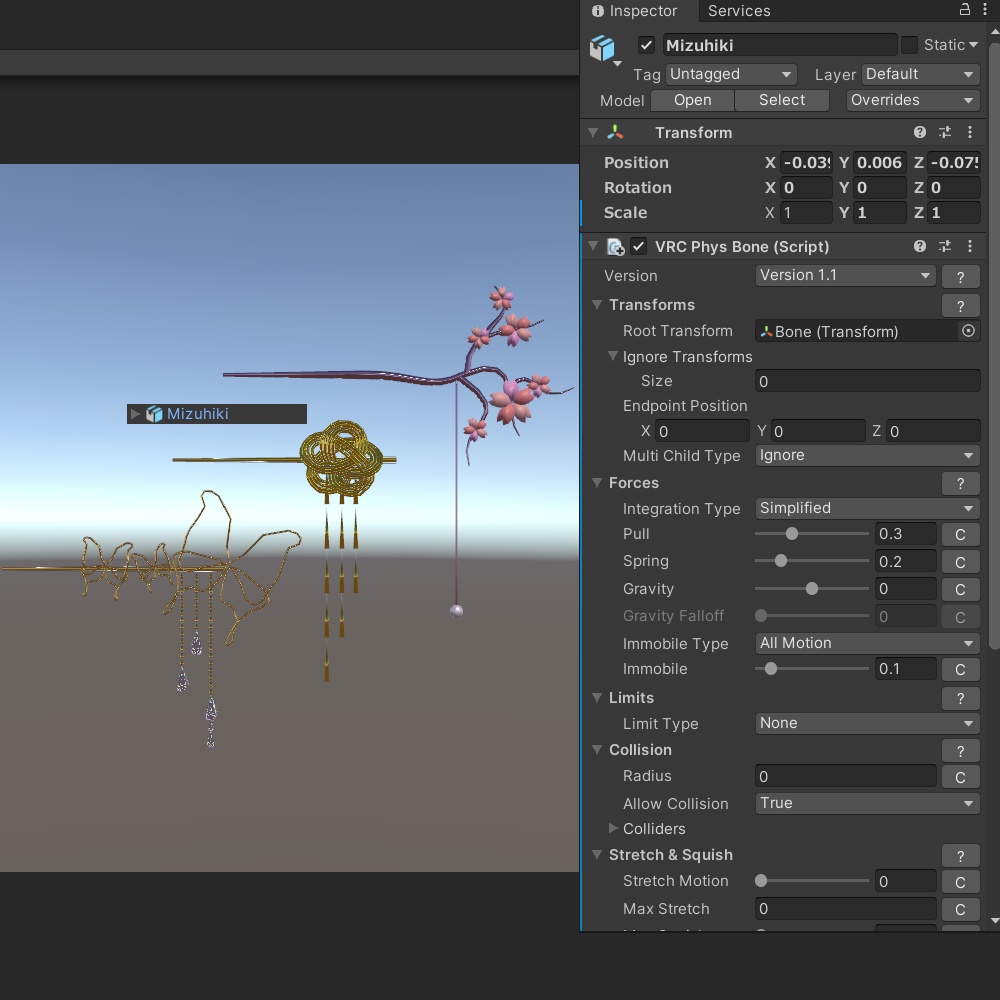Disable the VRC Phys Bone component checkbox
This screenshot has height=1000, width=1000.
click(x=638, y=246)
